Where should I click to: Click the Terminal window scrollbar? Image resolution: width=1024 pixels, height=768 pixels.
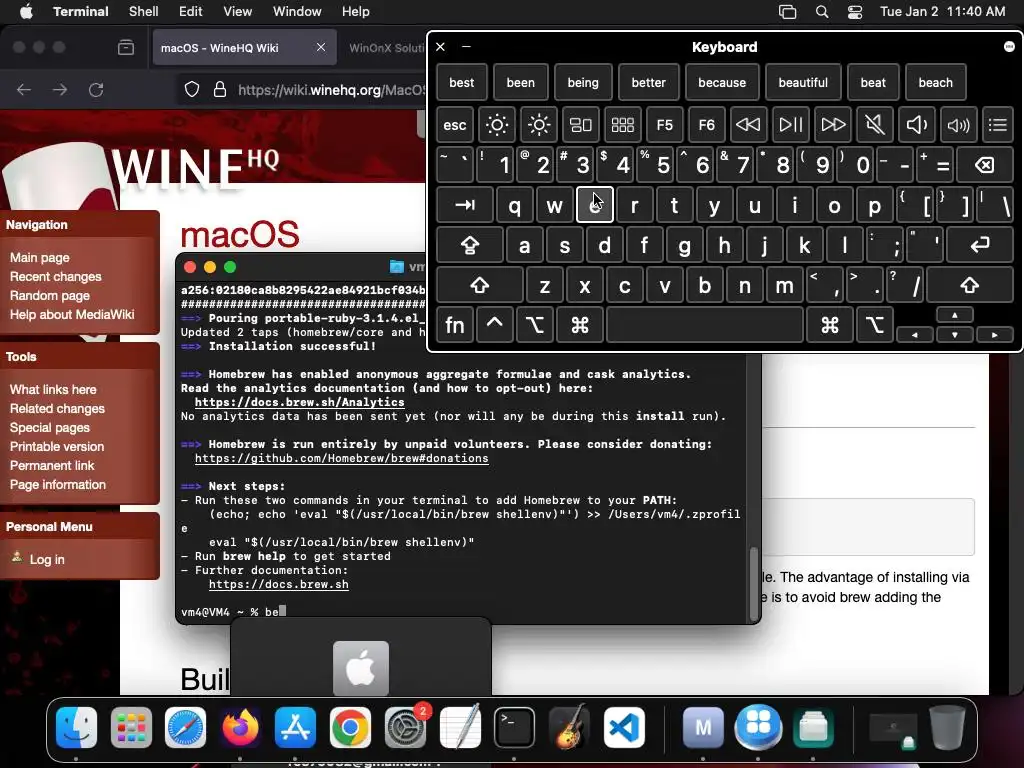pos(754,583)
